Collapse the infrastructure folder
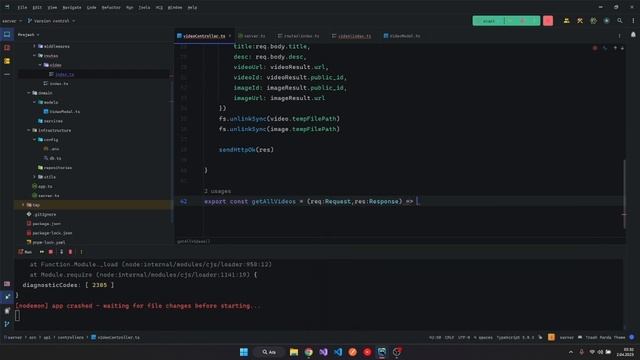 click(29, 130)
